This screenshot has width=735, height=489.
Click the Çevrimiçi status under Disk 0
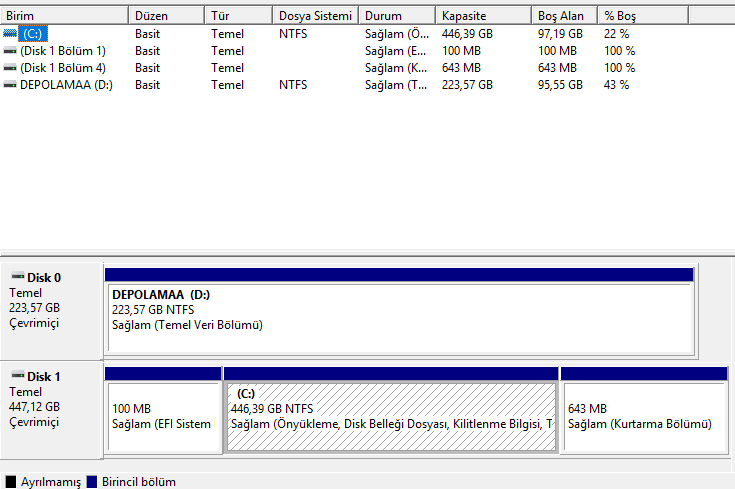(34, 323)
